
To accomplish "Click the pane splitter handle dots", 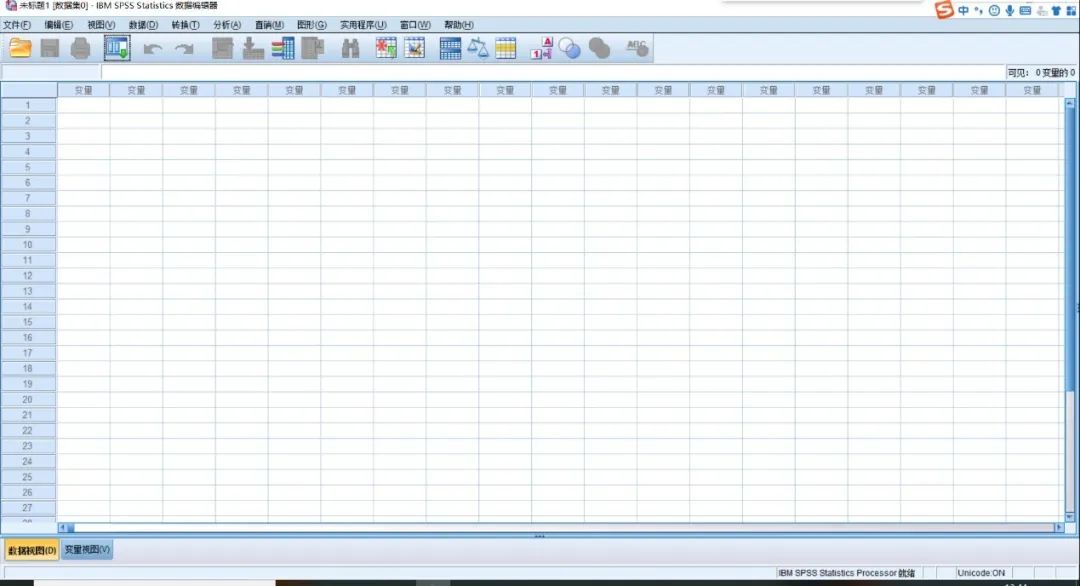I will [539, 536].
